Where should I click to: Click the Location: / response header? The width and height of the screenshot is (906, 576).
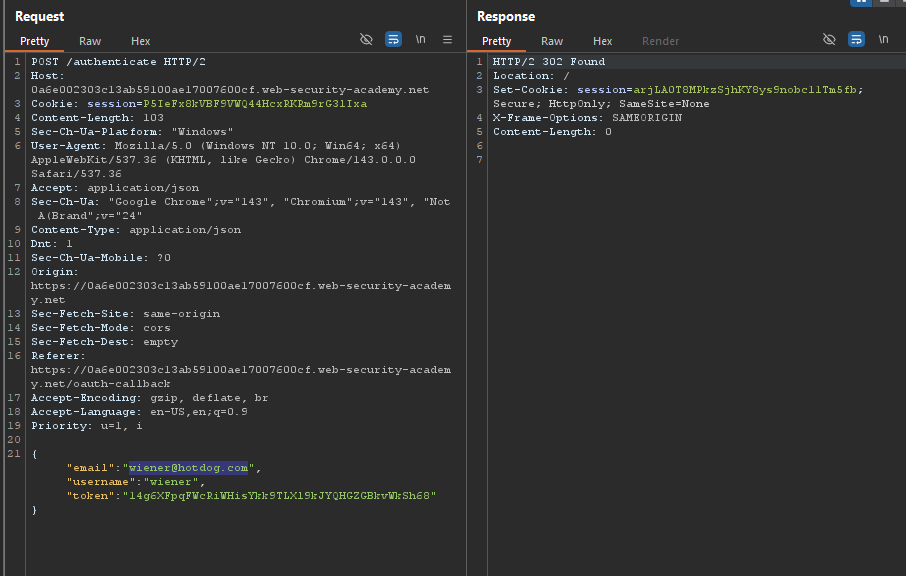point(531,76)
